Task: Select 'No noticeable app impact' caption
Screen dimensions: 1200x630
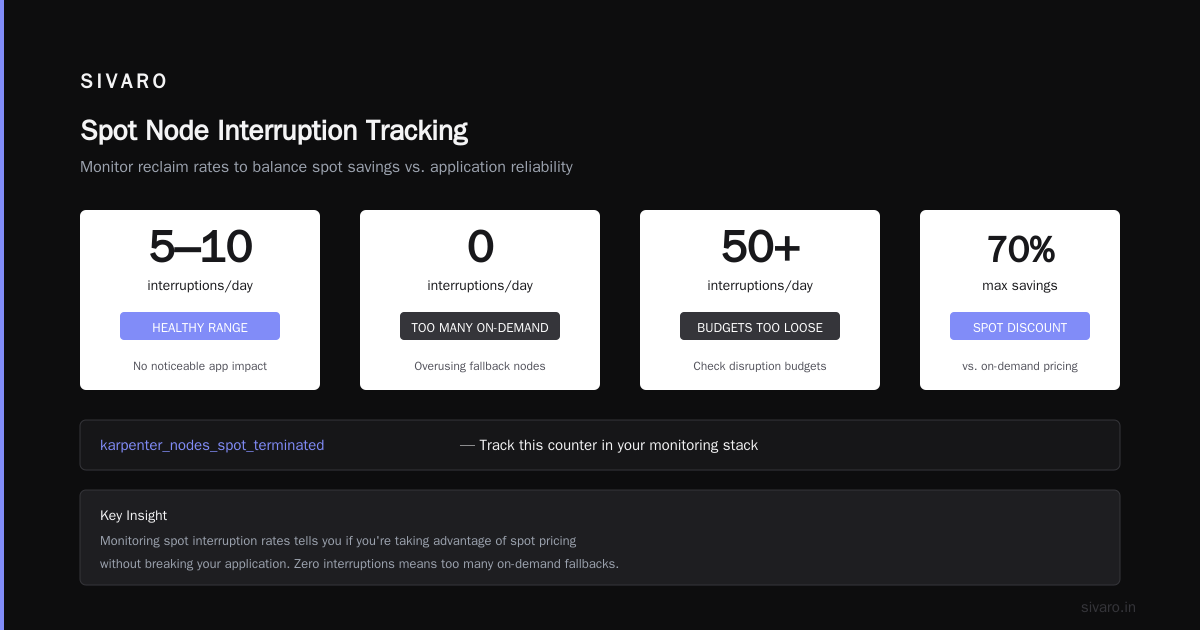Action: (x=200, y=366)
